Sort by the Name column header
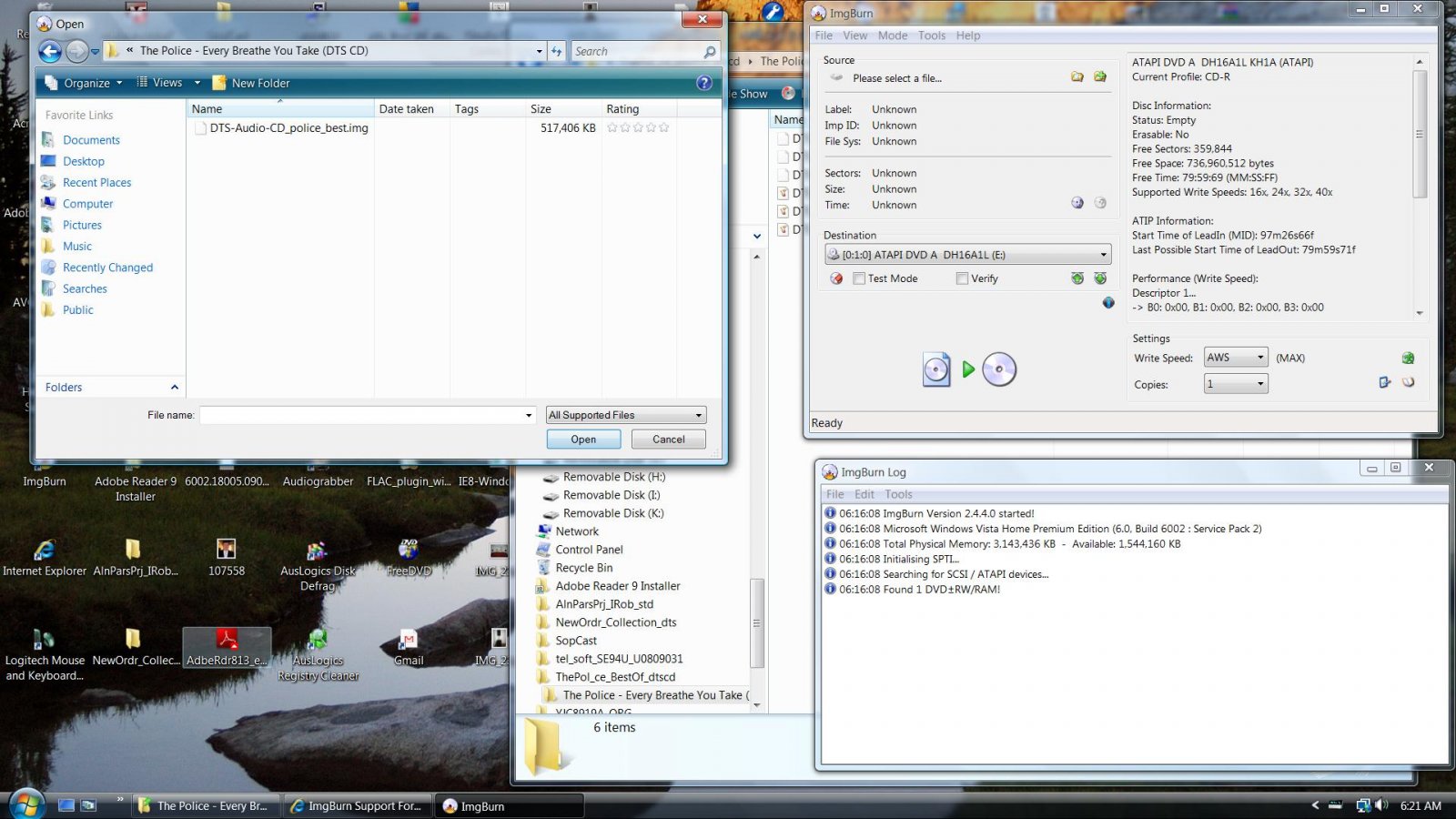The width and height of the screenshot is (1456, 819). tap(281, 109)
